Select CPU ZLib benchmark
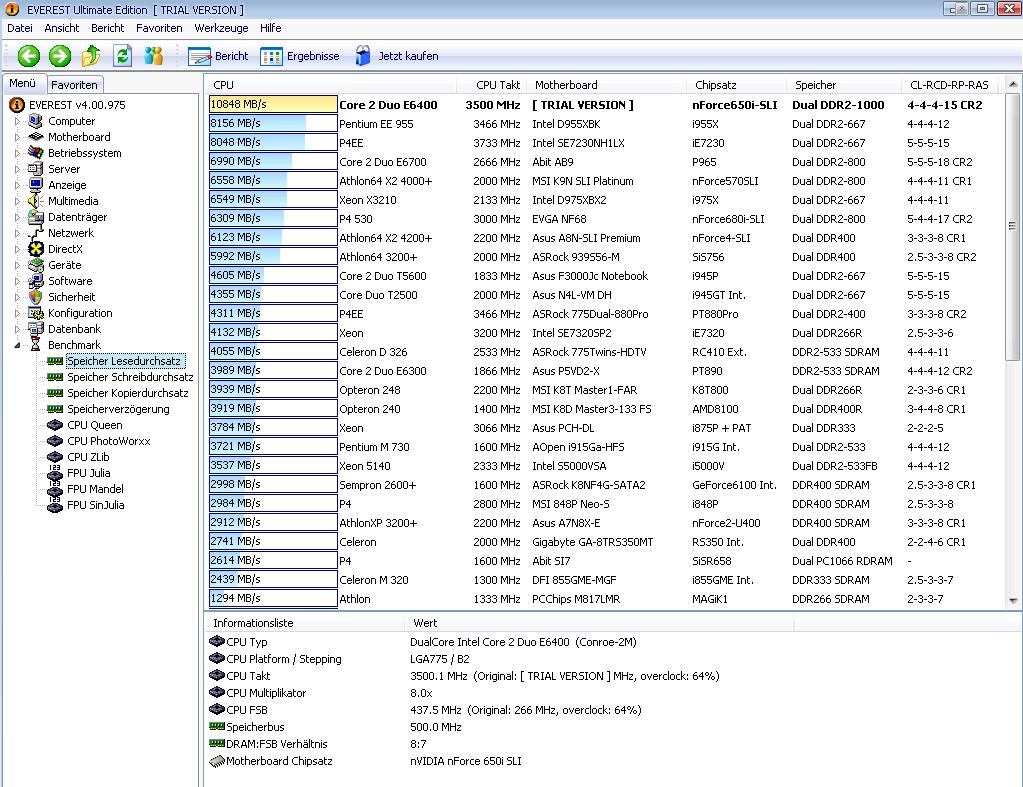 [x=88, y=457]
